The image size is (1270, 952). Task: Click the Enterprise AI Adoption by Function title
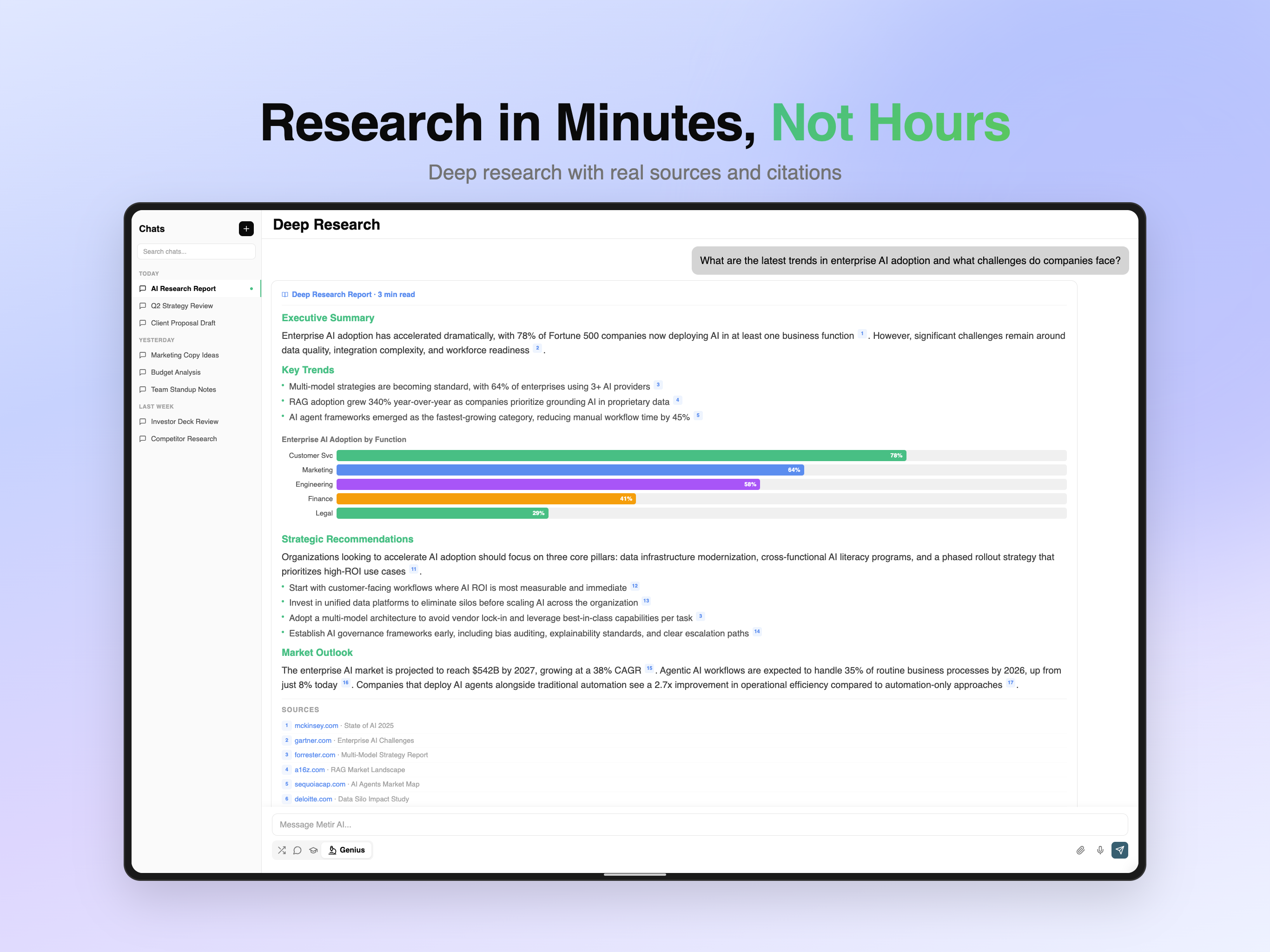tap(344, 440)
